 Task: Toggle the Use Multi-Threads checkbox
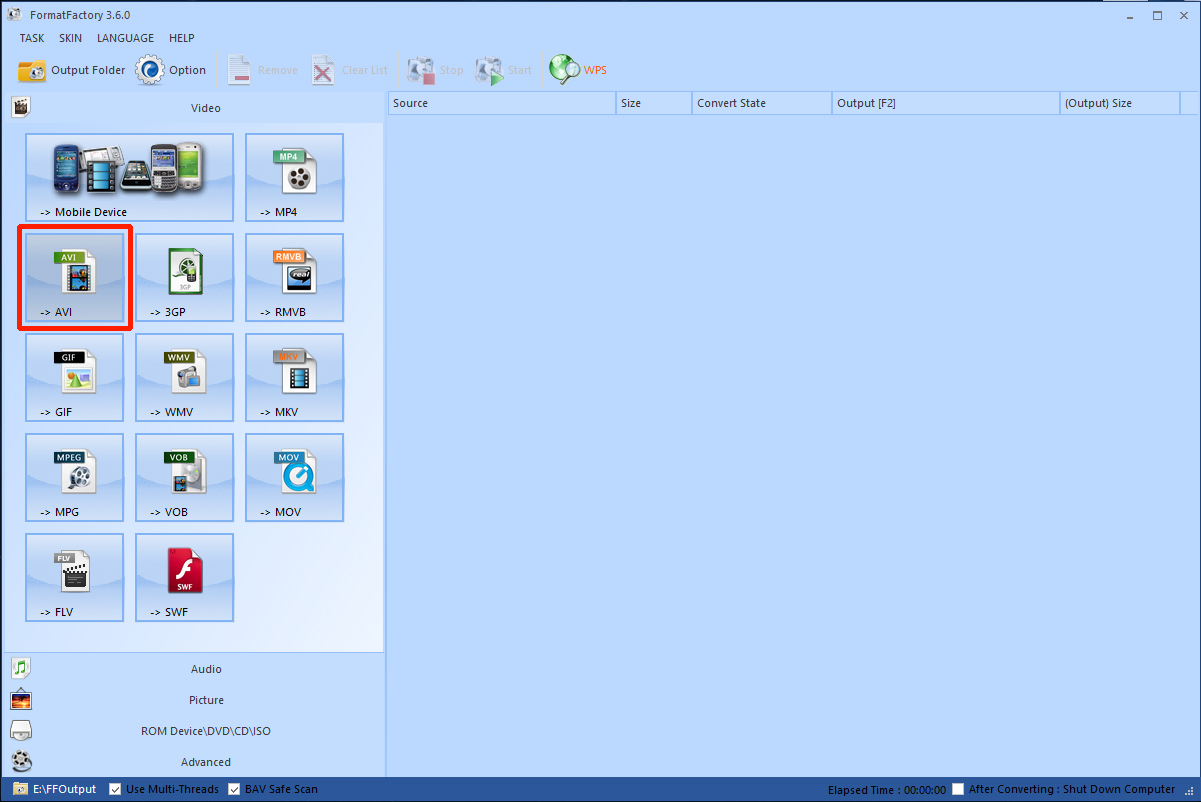click(115, 789)
